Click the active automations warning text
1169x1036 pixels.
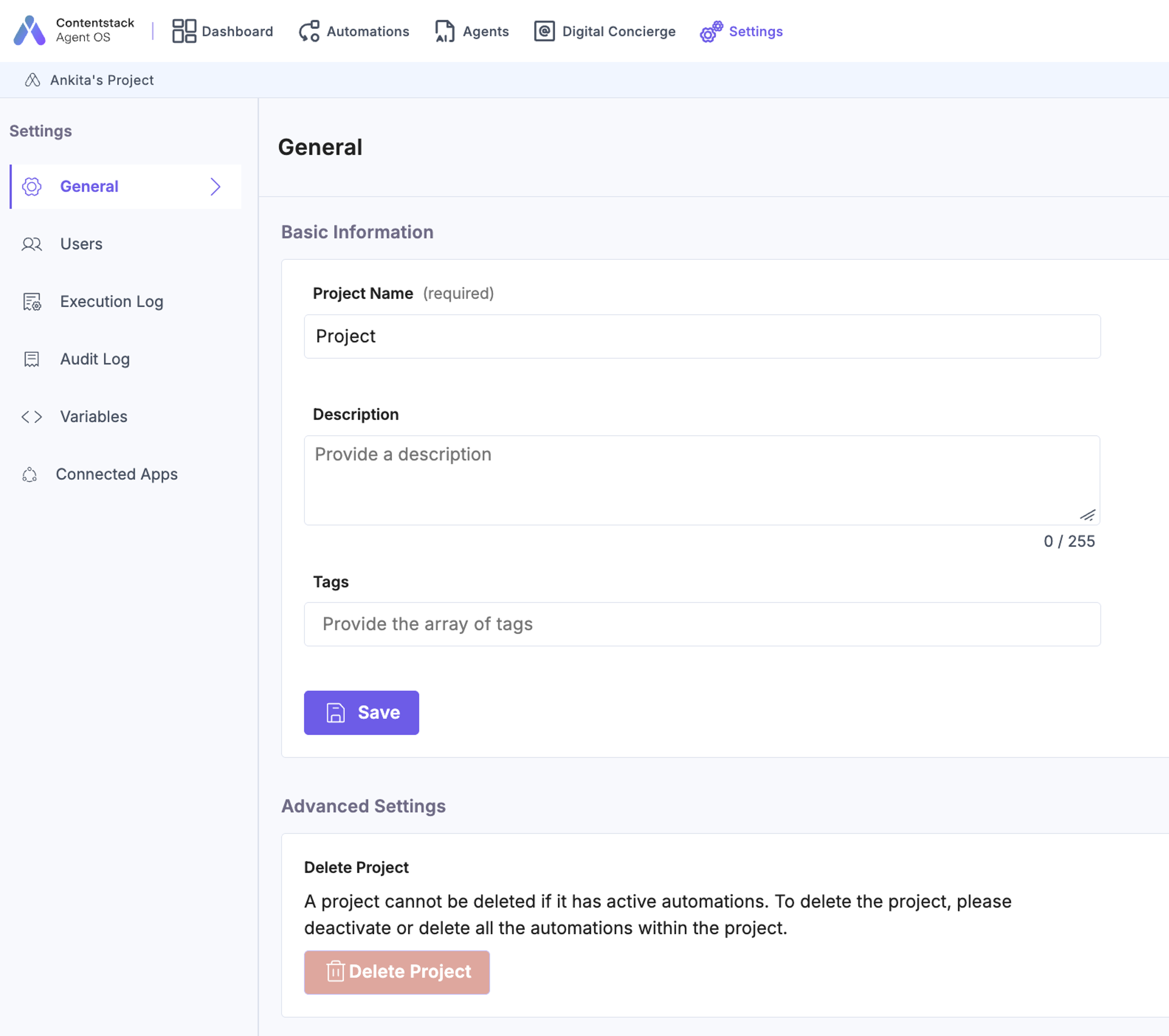click(658, 914)
